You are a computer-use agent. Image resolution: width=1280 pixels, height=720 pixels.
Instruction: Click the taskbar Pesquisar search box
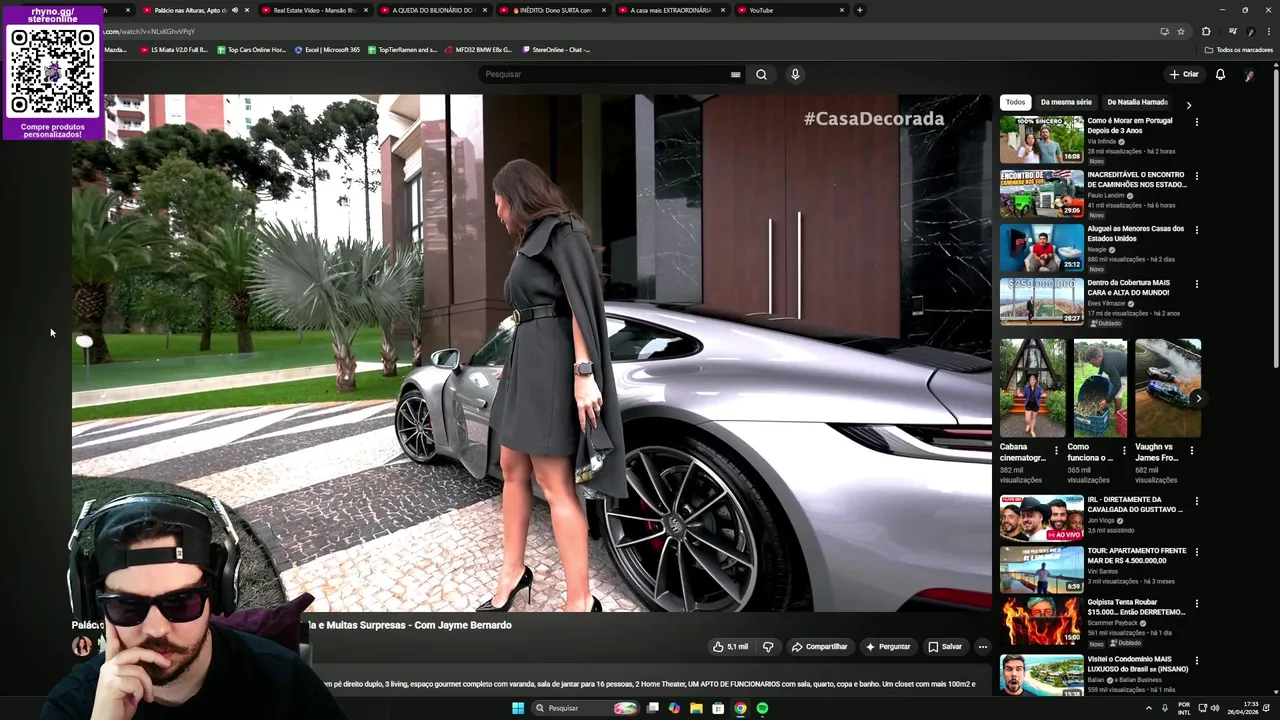585,708
